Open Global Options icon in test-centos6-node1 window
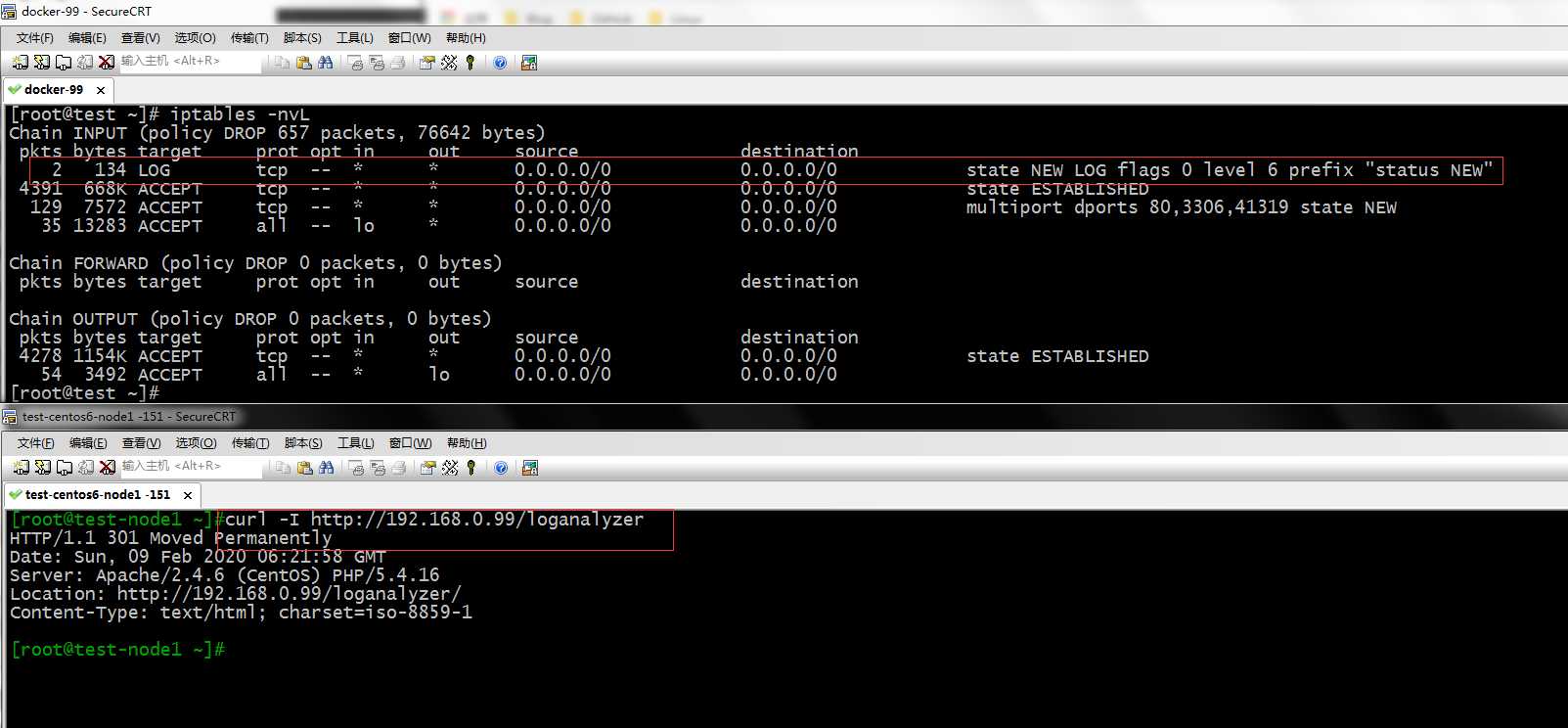1568x728 pixels. click(x=450, y=467)
